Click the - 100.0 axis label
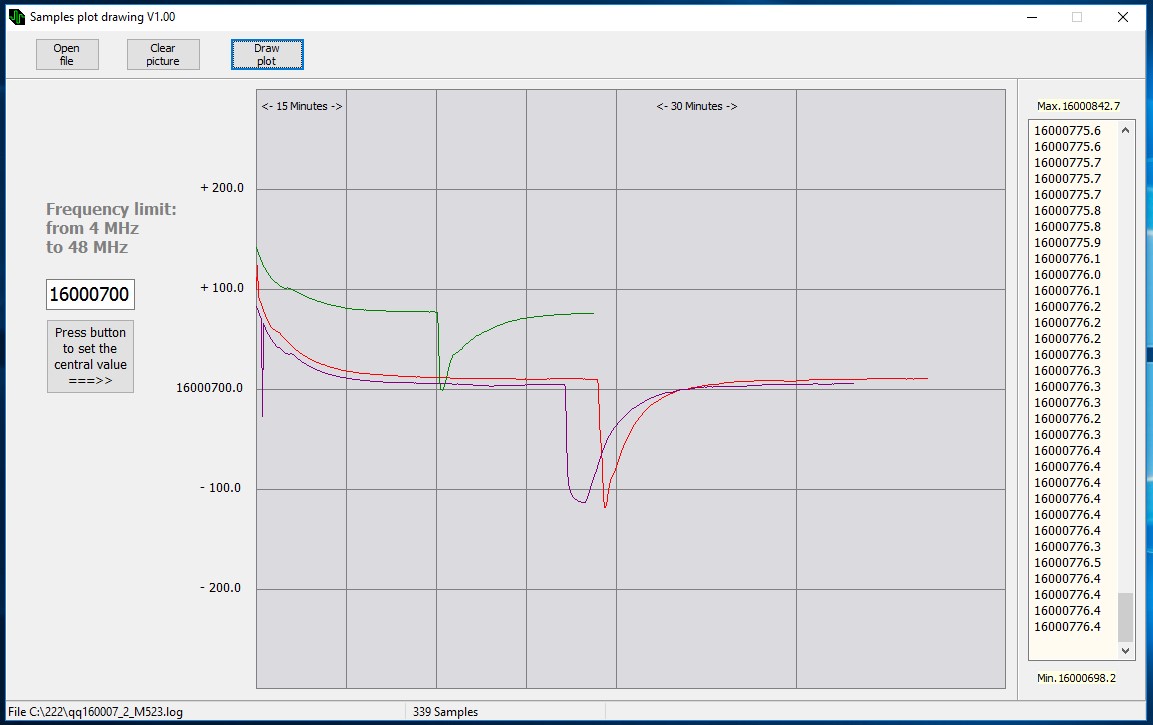 [x=220, y=488]
